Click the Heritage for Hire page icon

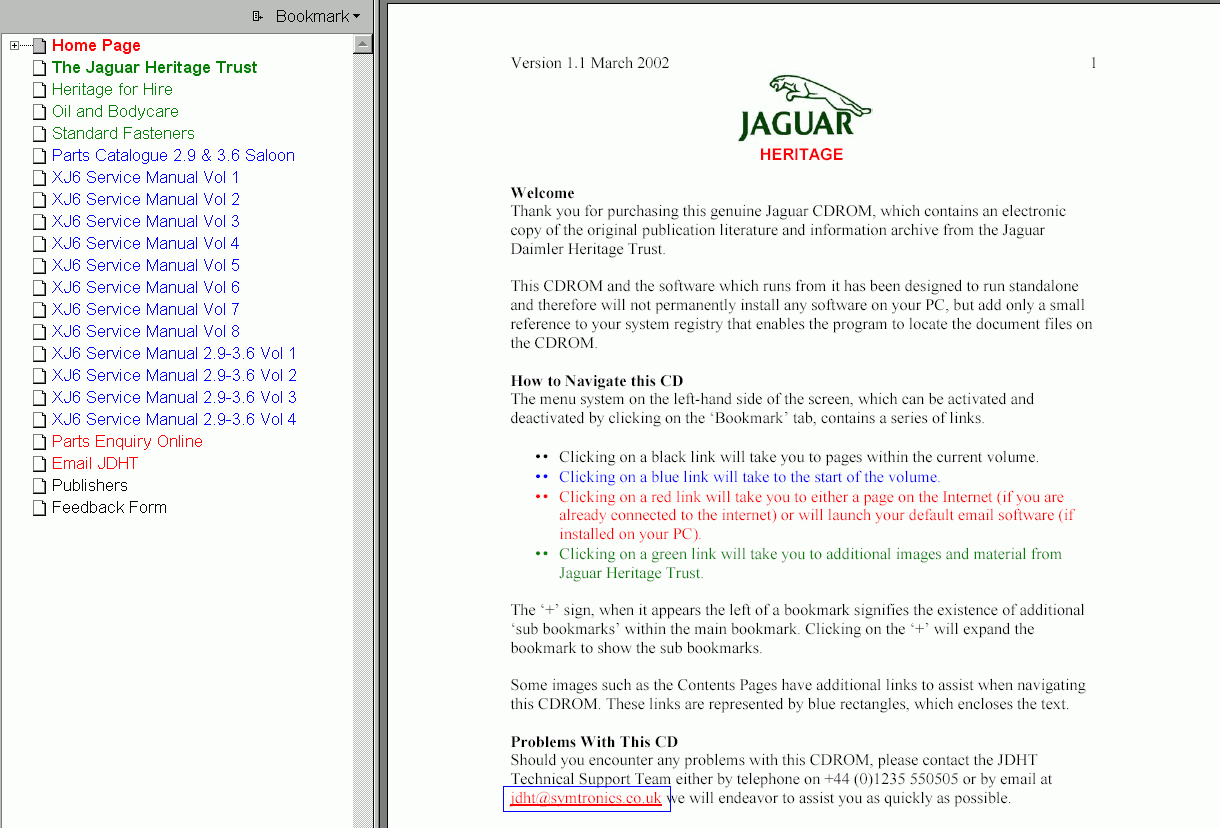point(39,89)
